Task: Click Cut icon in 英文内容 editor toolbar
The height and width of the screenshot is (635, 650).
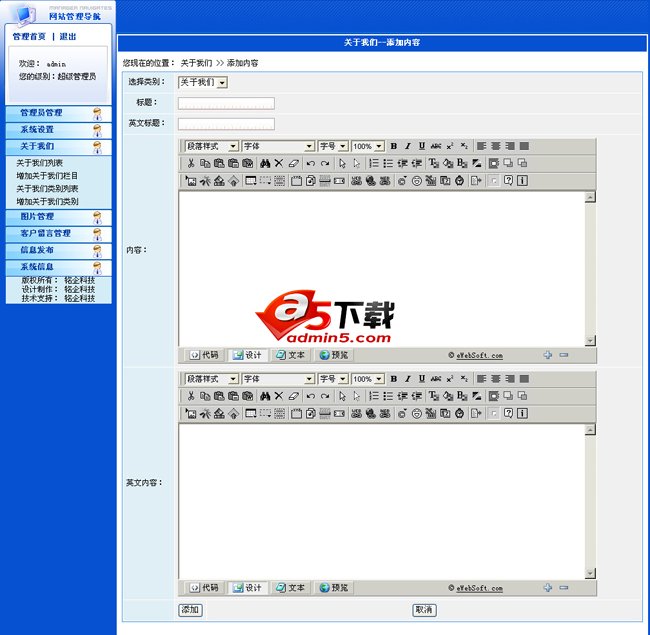Action: (191, 396)
